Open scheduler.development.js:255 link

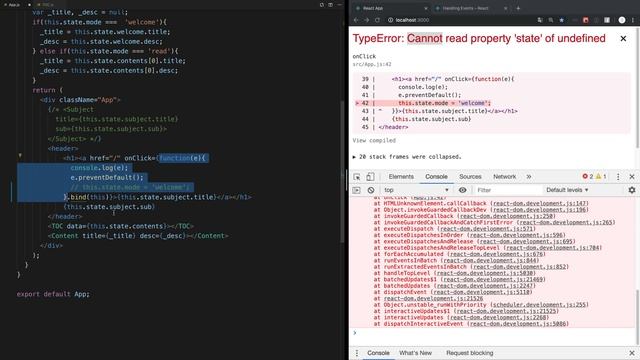(540, 304)
